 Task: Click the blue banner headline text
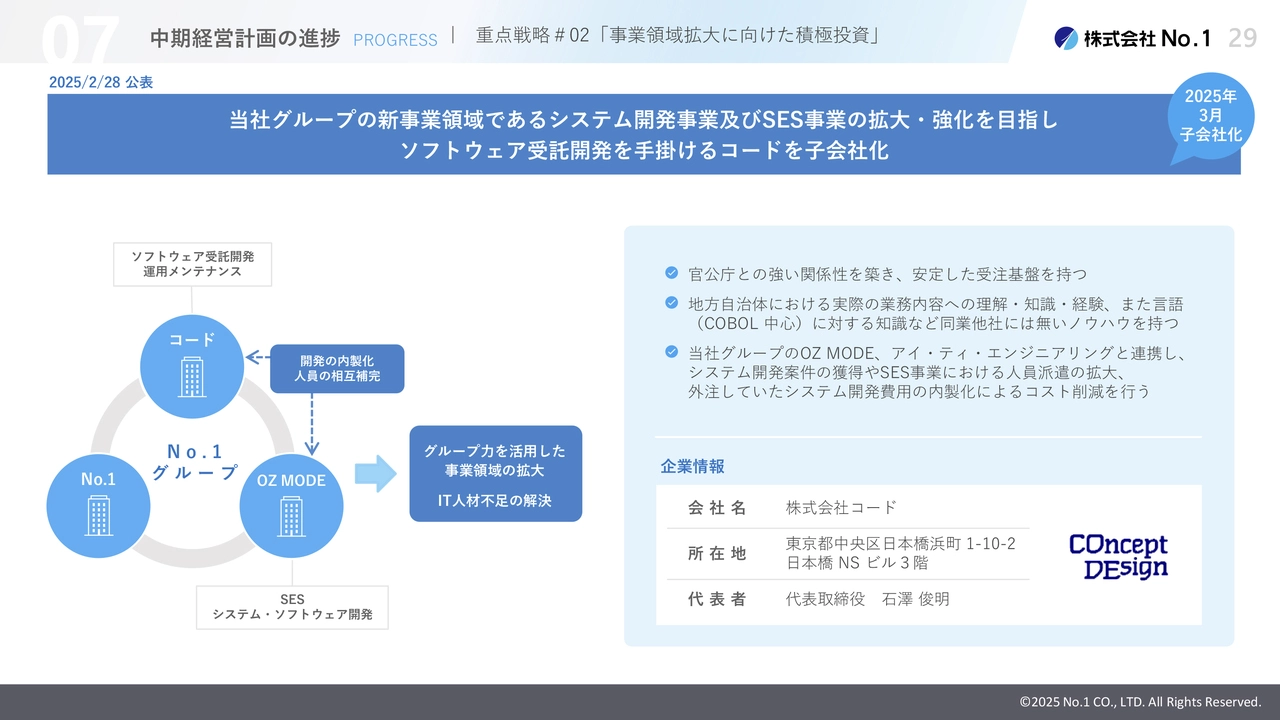[x=644, y=135]
